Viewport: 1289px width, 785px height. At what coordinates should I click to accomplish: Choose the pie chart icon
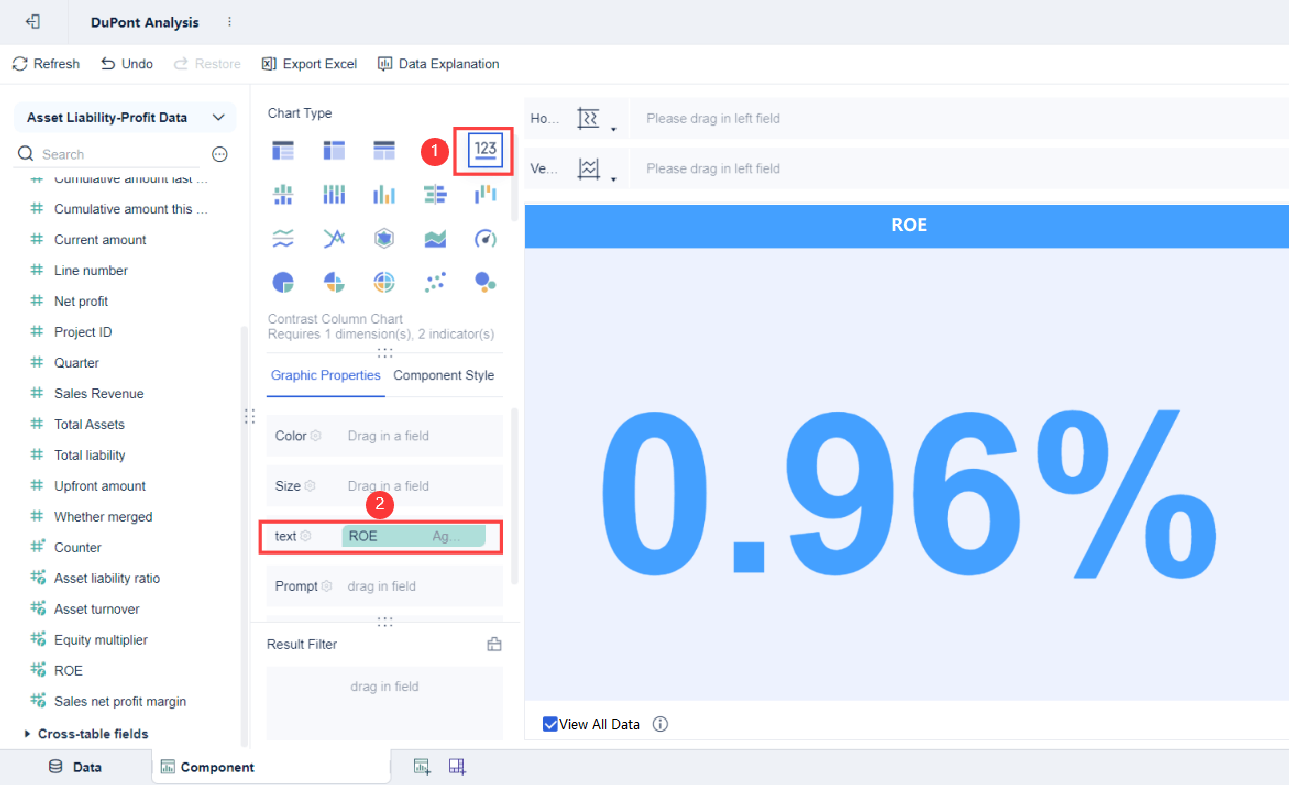click(284, 282)
